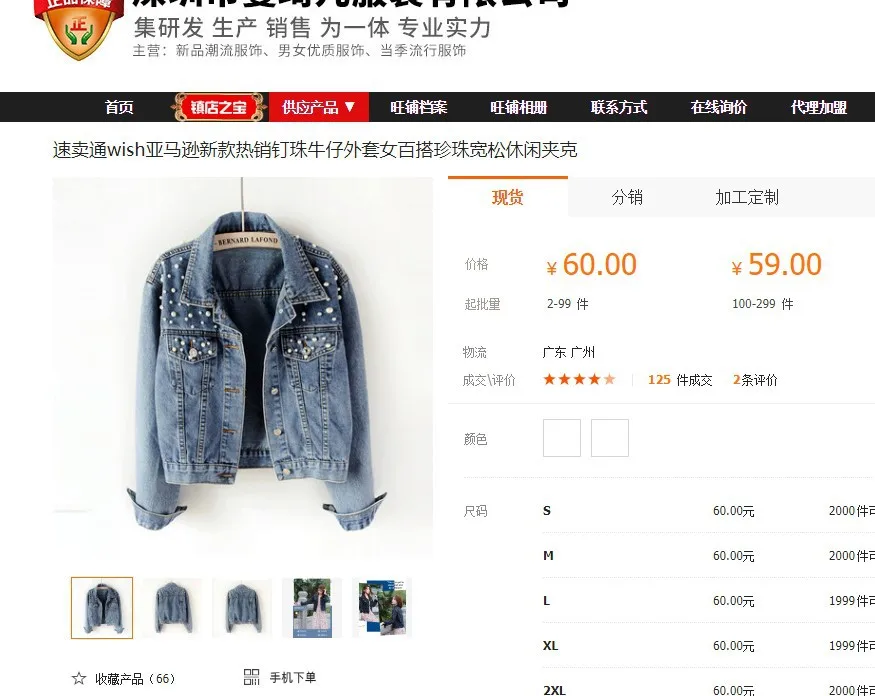Viewport: 875px width, 696px height.
Task: Select the second jacket thumbnail
Action: pos(172,608)
